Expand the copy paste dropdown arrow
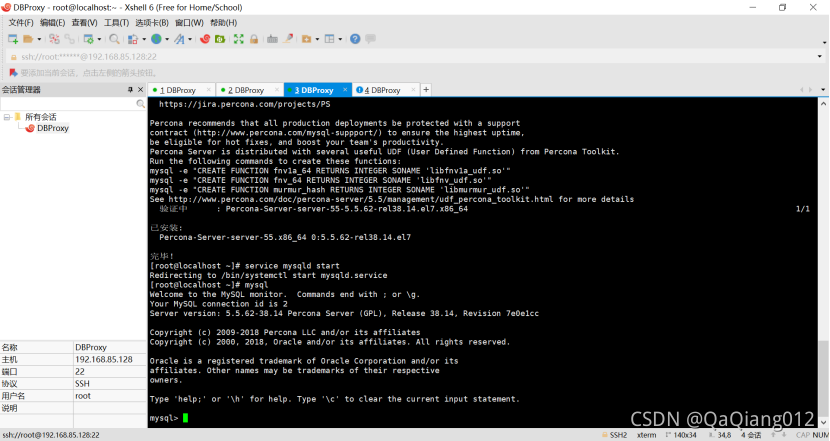The image size is (830, 441). click(144, 39)
